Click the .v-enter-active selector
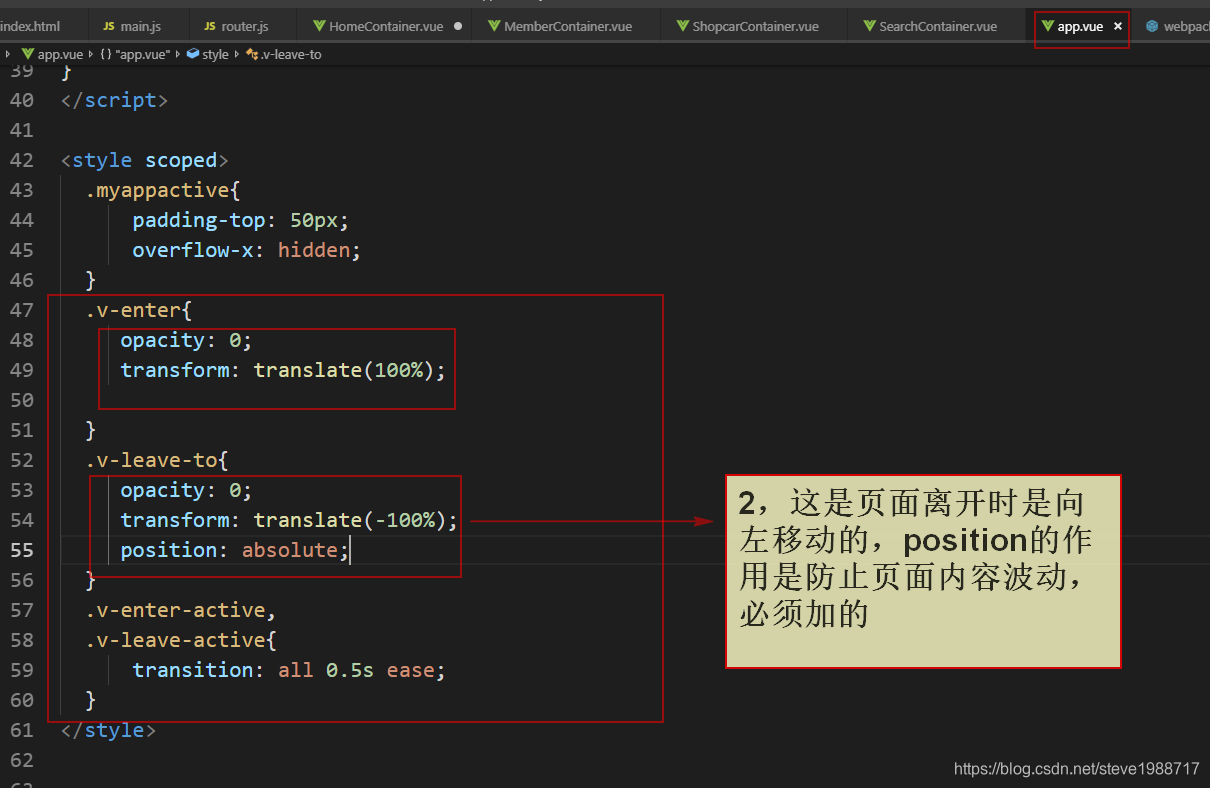Screen dimensions: 1210x788 click(x=181, y=610)
